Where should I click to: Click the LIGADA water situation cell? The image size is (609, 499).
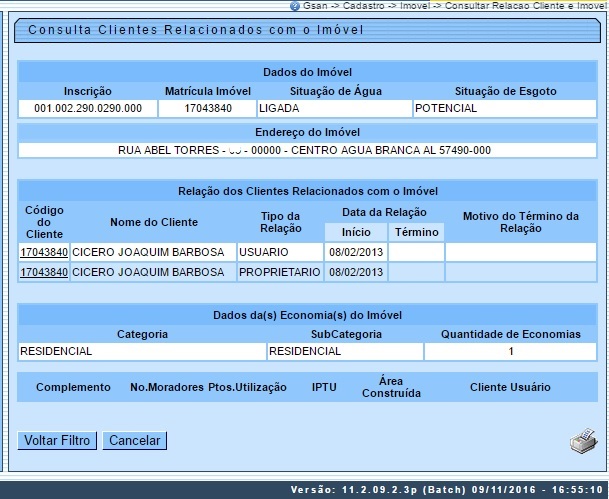click(x=334, y=108)
